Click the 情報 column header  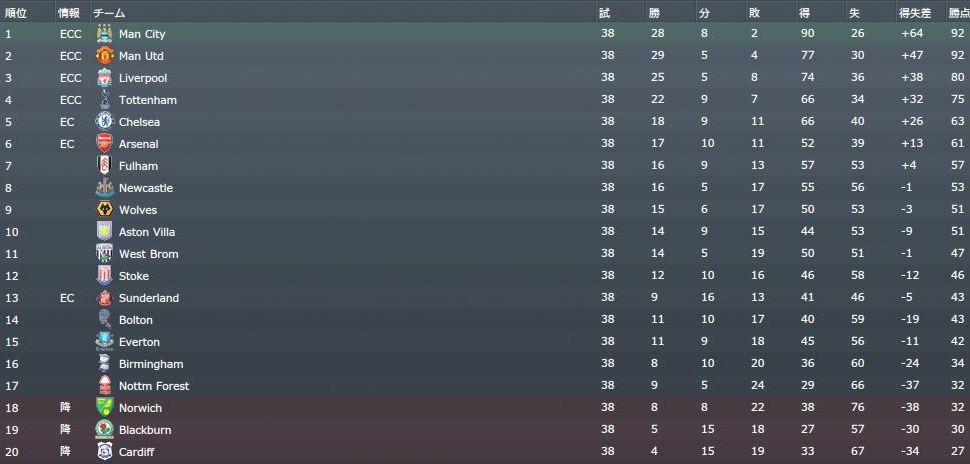(x=68, y=12)
